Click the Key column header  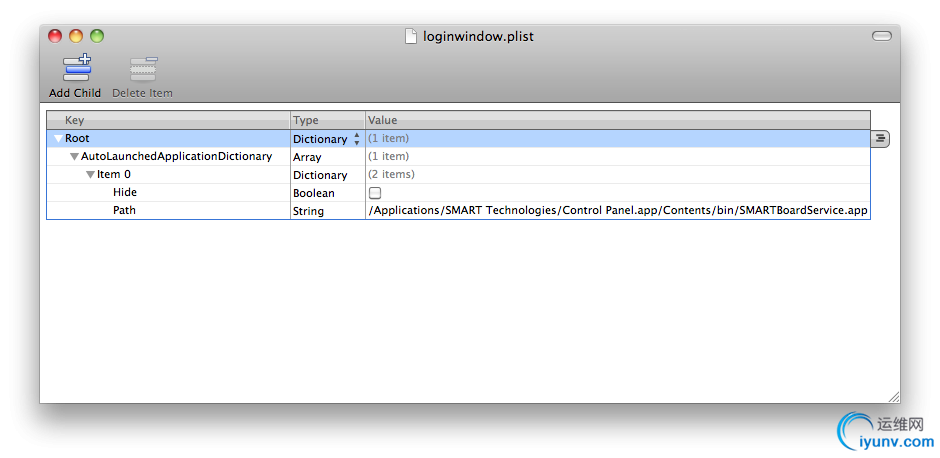[x=168, y=120]
